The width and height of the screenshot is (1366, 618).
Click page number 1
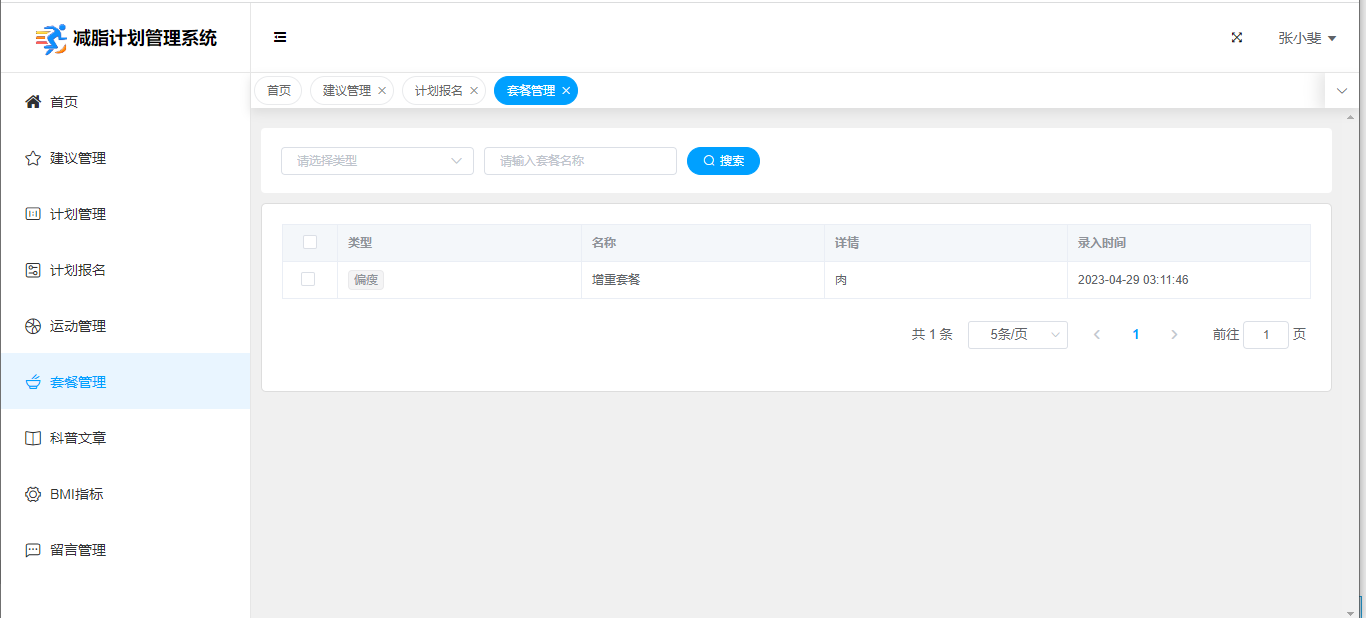1136,335
